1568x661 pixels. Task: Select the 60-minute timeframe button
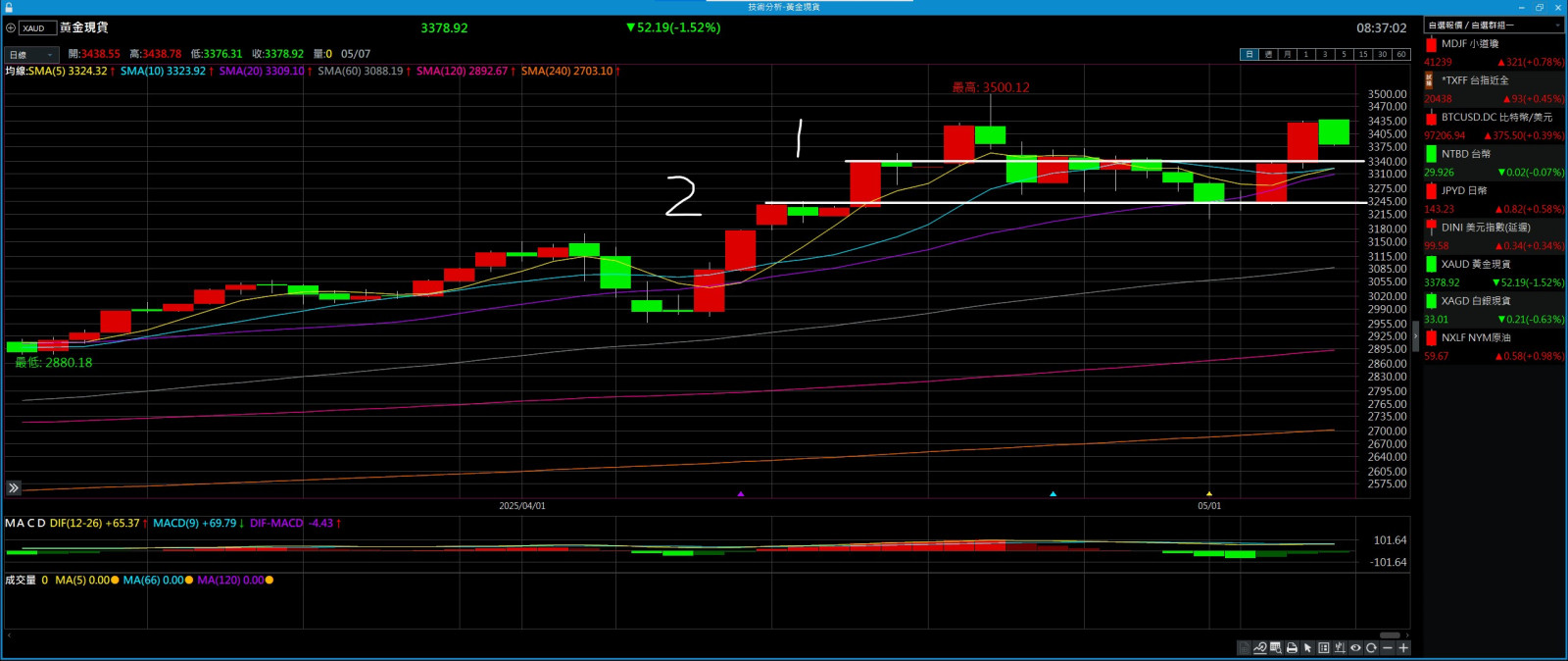1400,55
